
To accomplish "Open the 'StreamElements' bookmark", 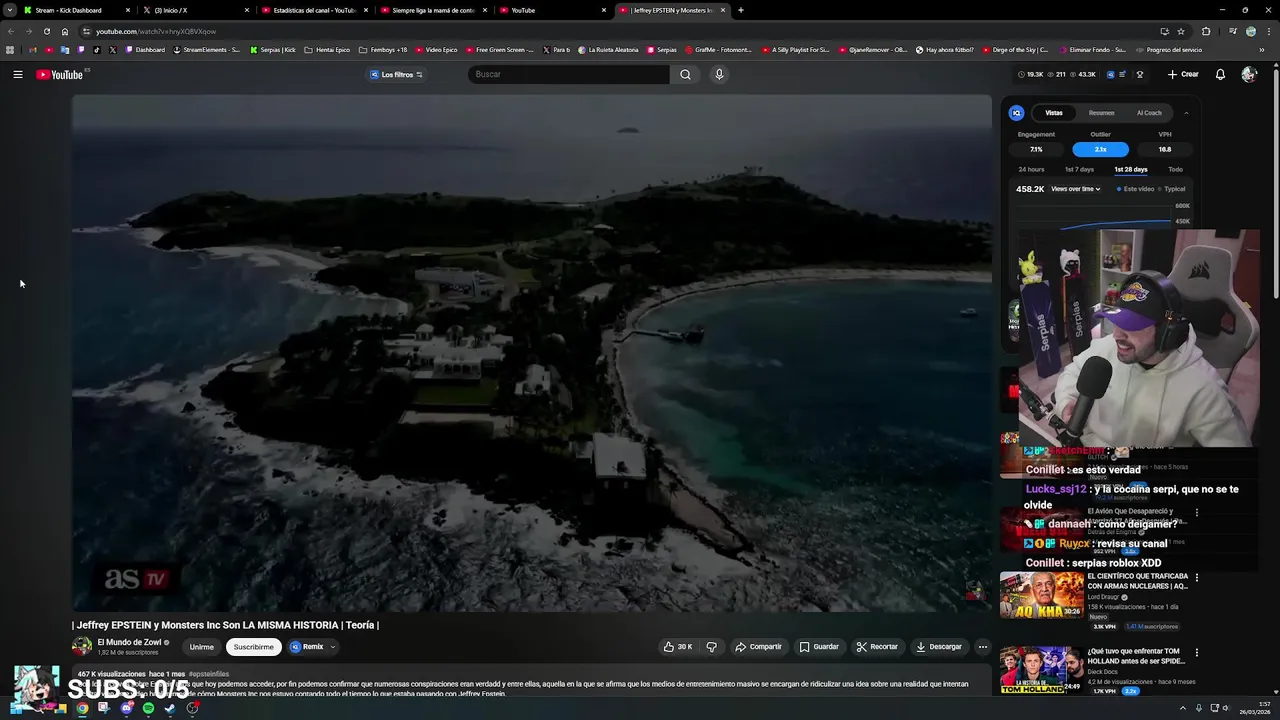I will 206,49.
